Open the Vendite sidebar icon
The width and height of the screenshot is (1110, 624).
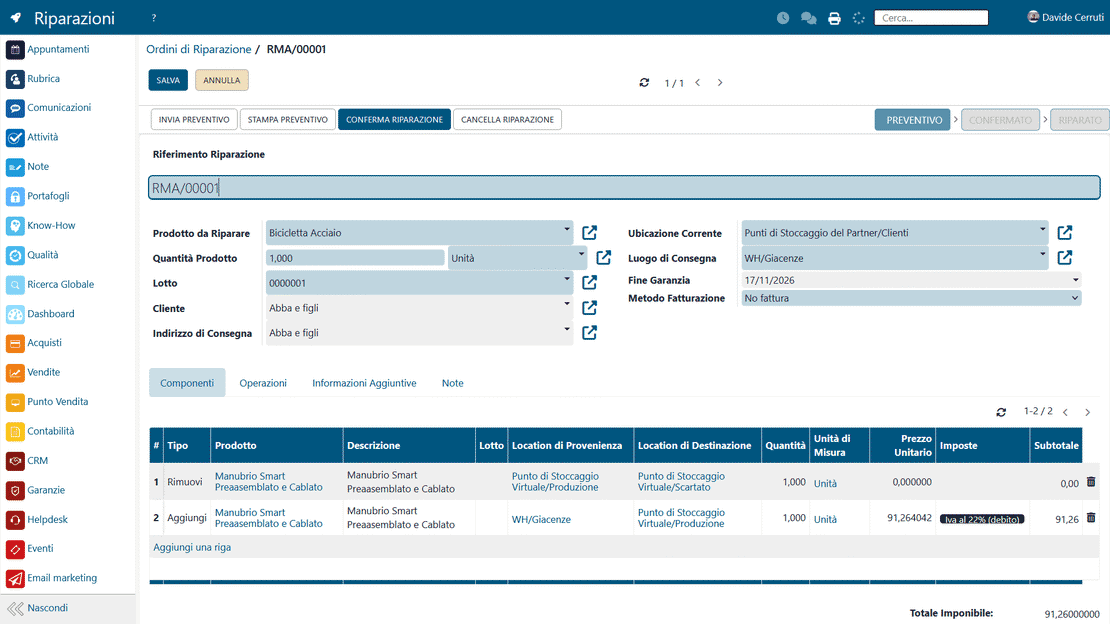click(15, 373)
